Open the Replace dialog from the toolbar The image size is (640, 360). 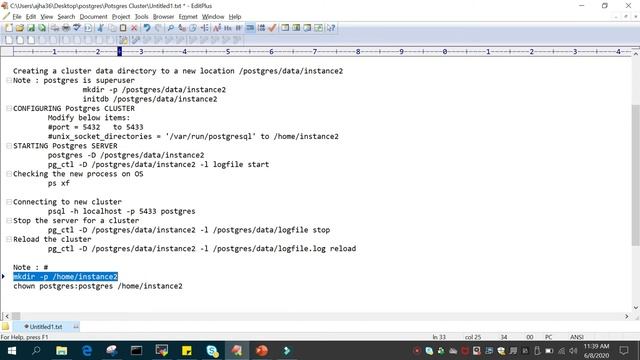(182, 28)
